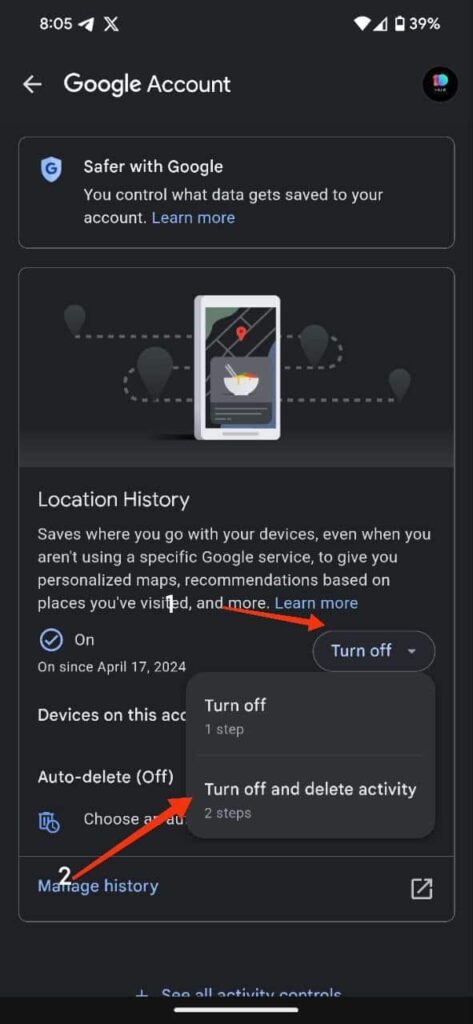The image size is (473, 1024).
Task: Select the Turn off 1 step option
Action: (x=310, y=716)
